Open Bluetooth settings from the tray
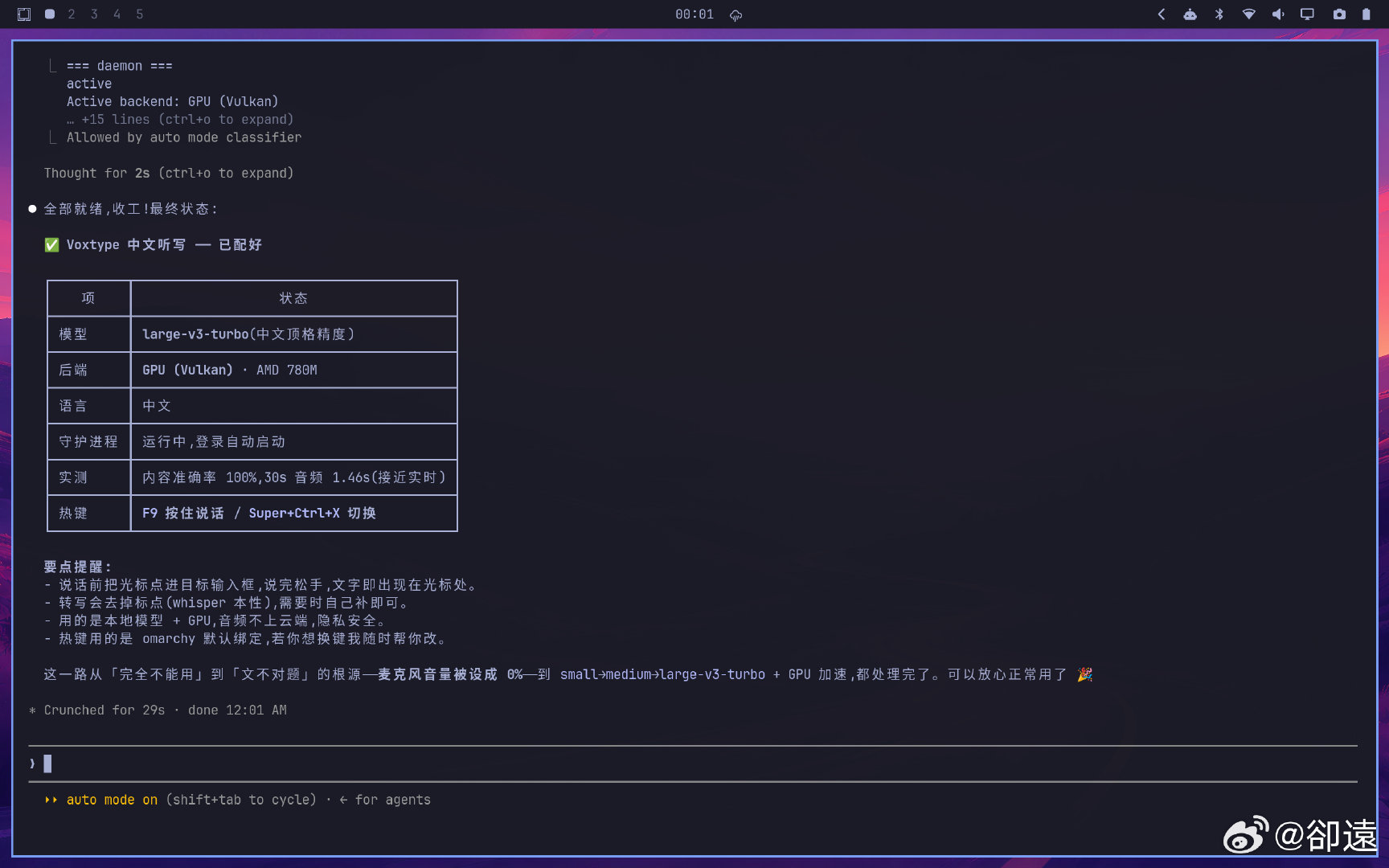The width and height of the screenshot is (1389, 868). [1219, 14]
